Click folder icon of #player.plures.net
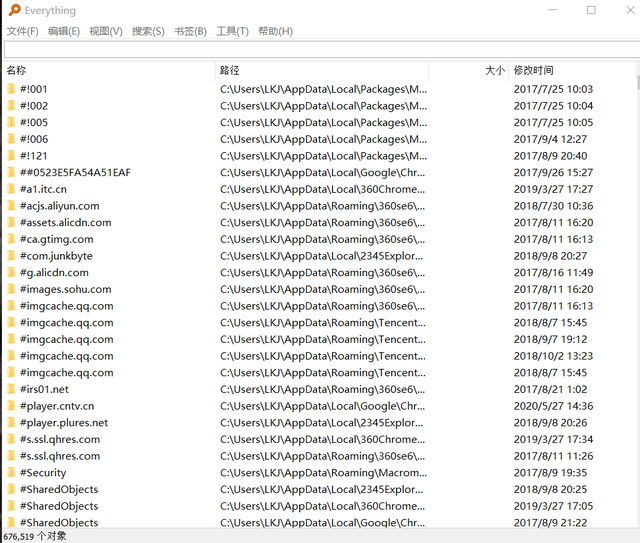Viewport: 640px width, 543px height. click(x=12, y=423)
